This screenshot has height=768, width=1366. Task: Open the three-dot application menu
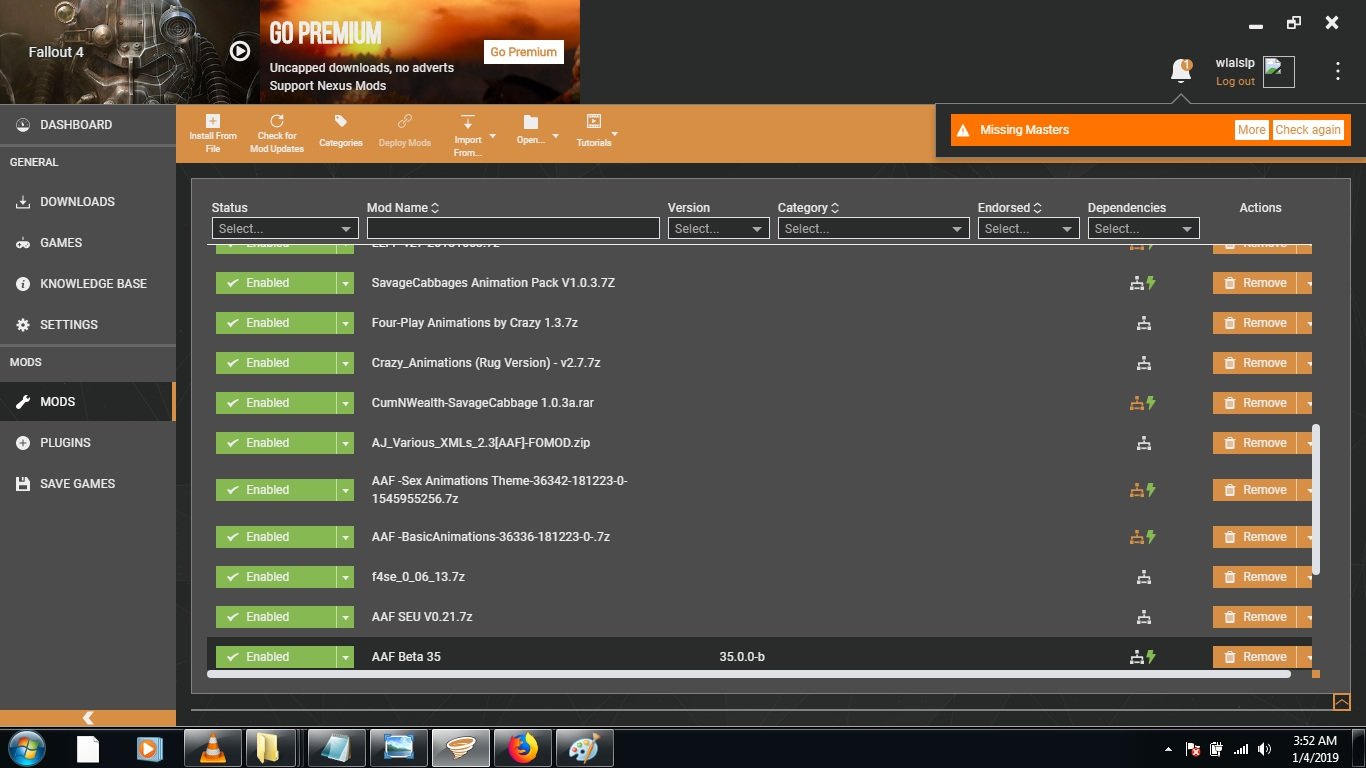1338,71
